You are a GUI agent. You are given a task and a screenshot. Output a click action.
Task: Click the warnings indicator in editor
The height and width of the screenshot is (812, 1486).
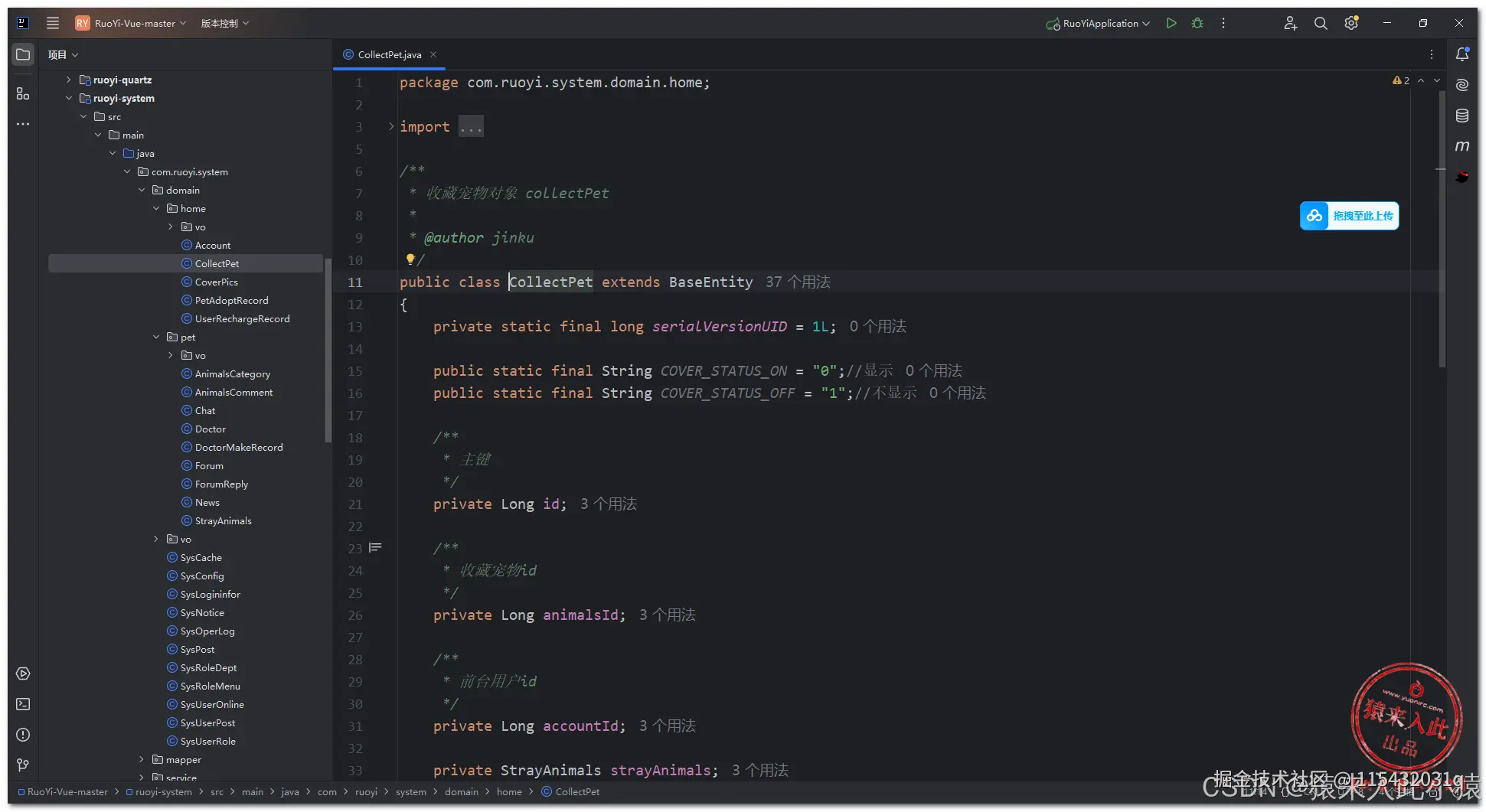point(1401,80)
